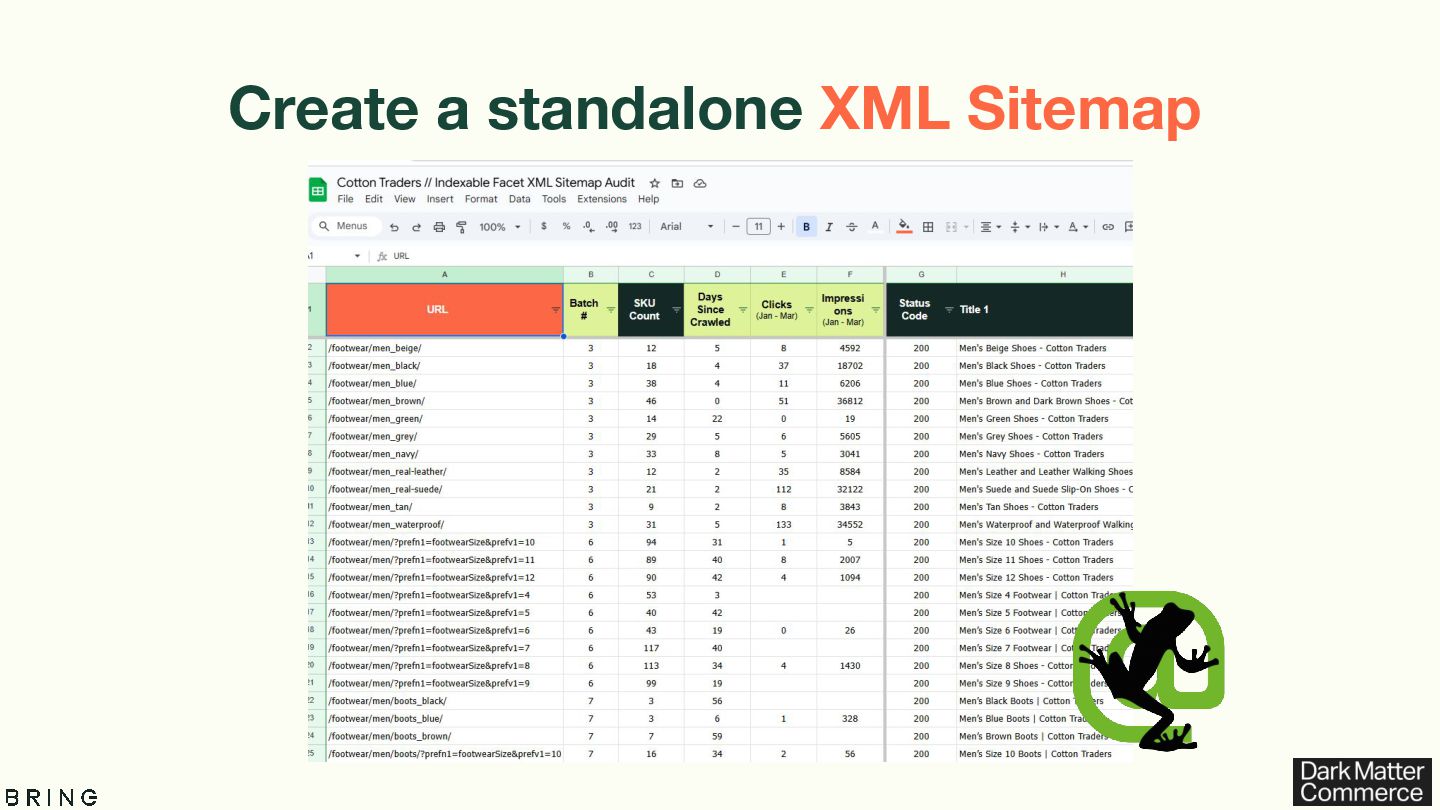The image size is (1440, 810).
Task: Open the Edit menu
Action: click(373, 199)
